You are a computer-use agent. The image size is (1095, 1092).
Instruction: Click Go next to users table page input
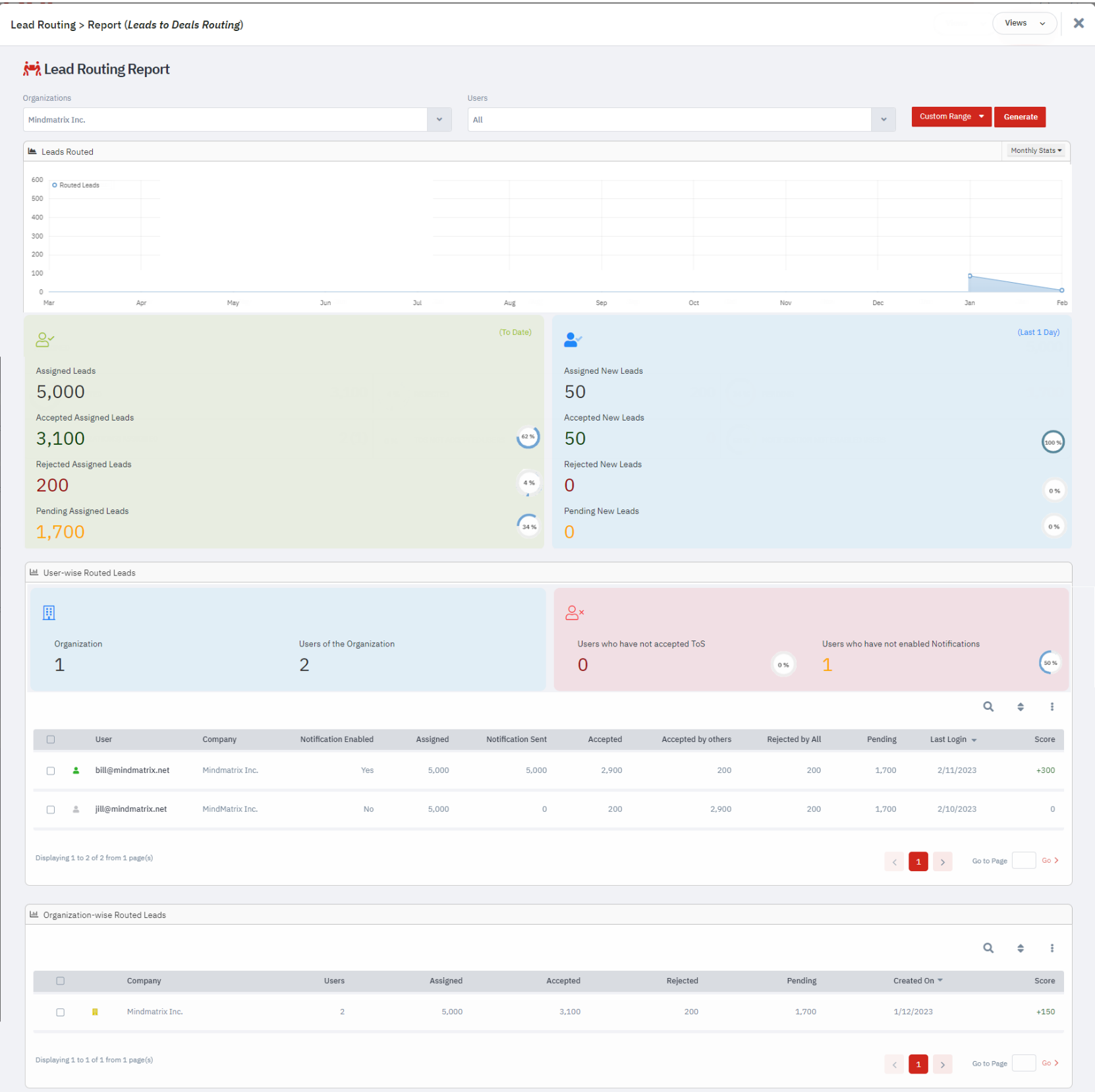click(1050, 861)
